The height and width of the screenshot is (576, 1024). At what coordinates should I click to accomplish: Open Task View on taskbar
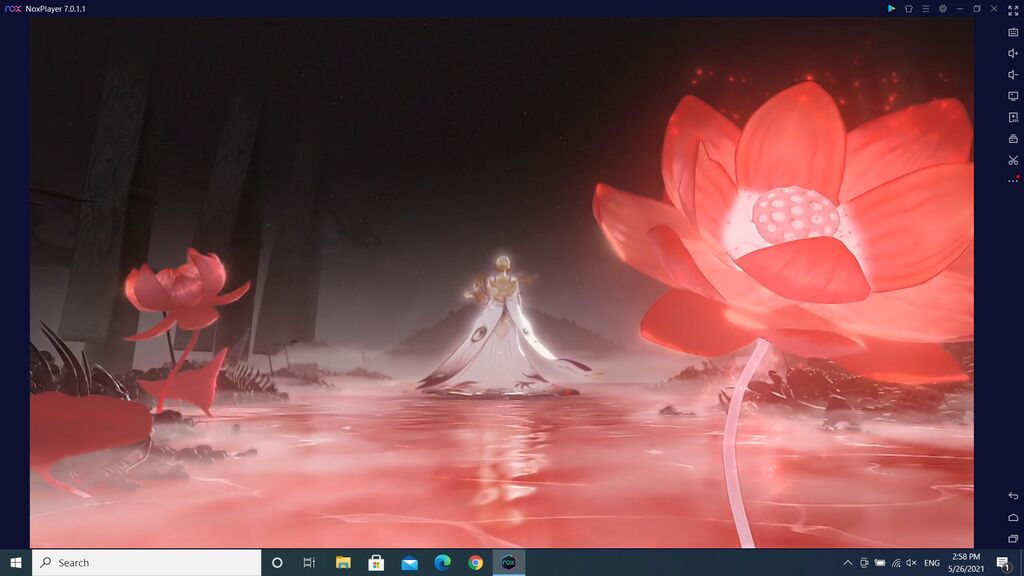tap(310, 562)
